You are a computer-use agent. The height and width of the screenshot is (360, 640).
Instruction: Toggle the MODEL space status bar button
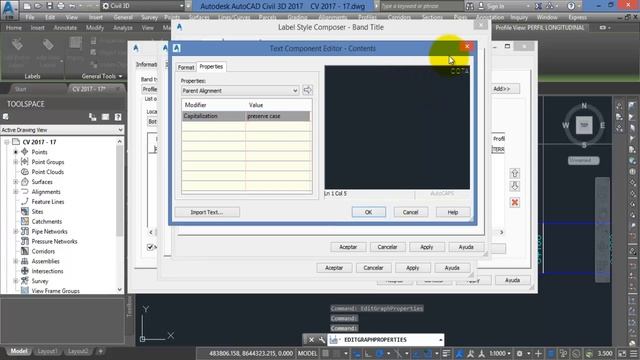pyautogui.click(x=307, y=353)
